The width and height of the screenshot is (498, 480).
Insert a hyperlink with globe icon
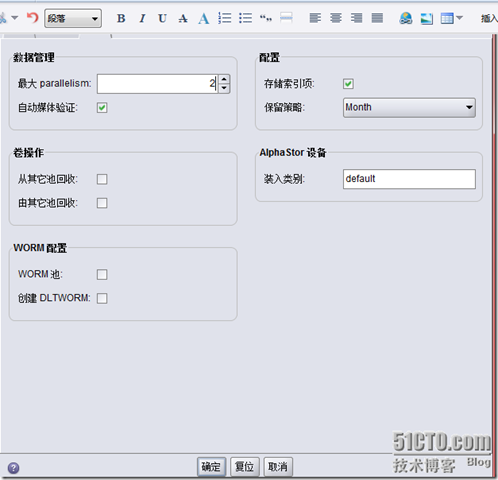pos(406,18)
